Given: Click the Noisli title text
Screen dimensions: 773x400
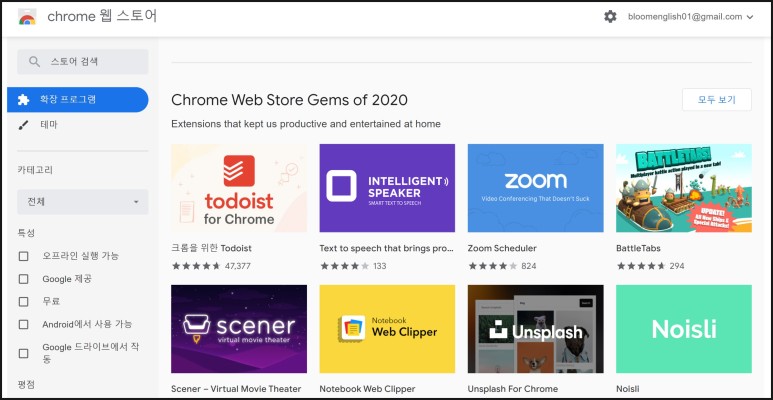Looking at the screenshot, I should tap(628, 389).
